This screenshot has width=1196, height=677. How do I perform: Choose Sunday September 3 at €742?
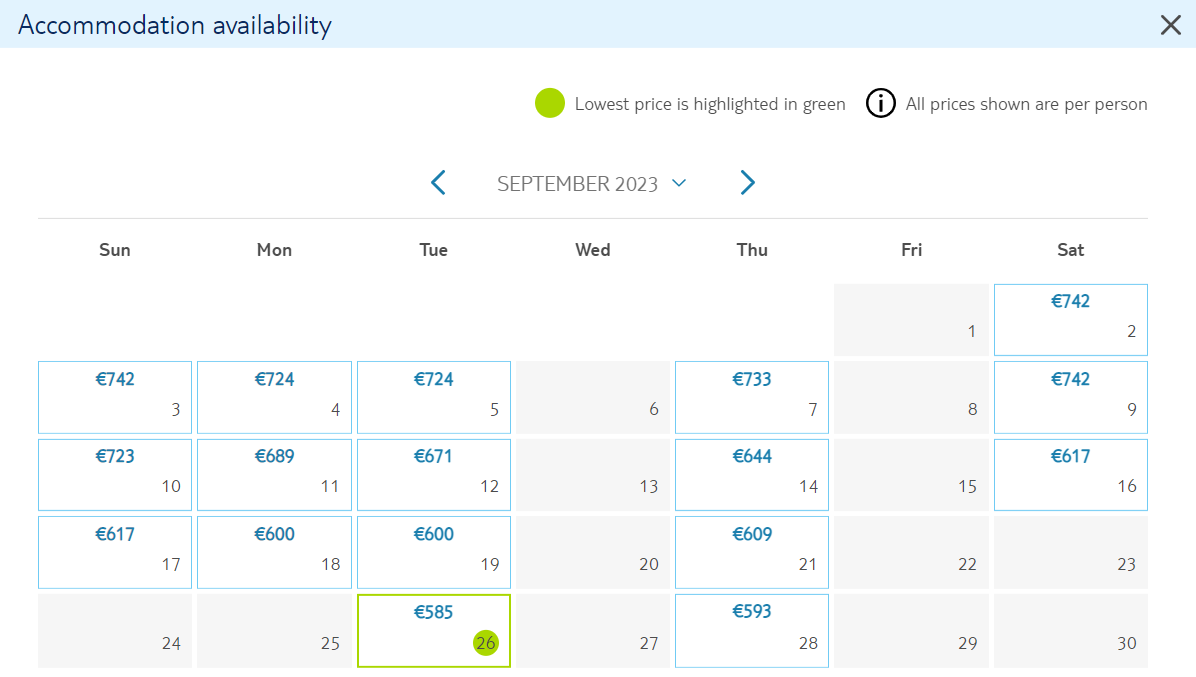(x=115, y=397)
